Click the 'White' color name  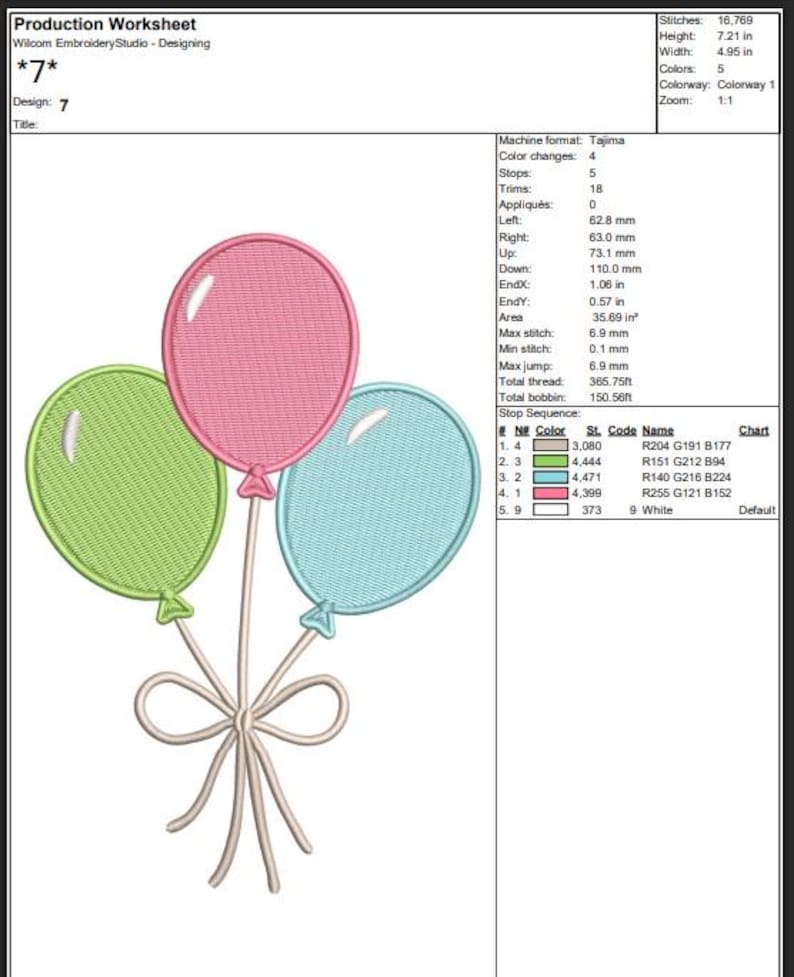(x=657, y=510)
